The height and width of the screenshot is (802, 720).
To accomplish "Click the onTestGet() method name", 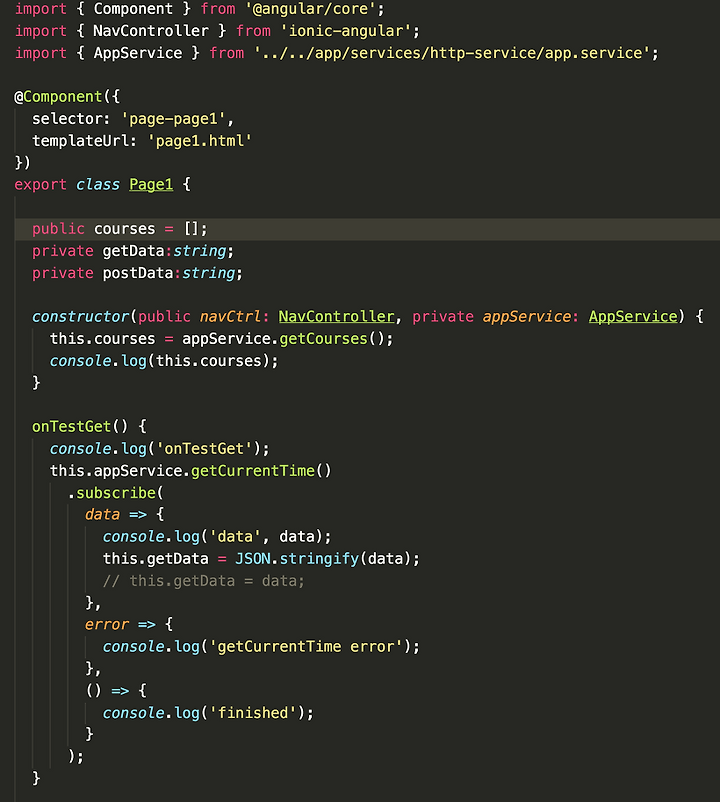I will [x=71, y=426].
